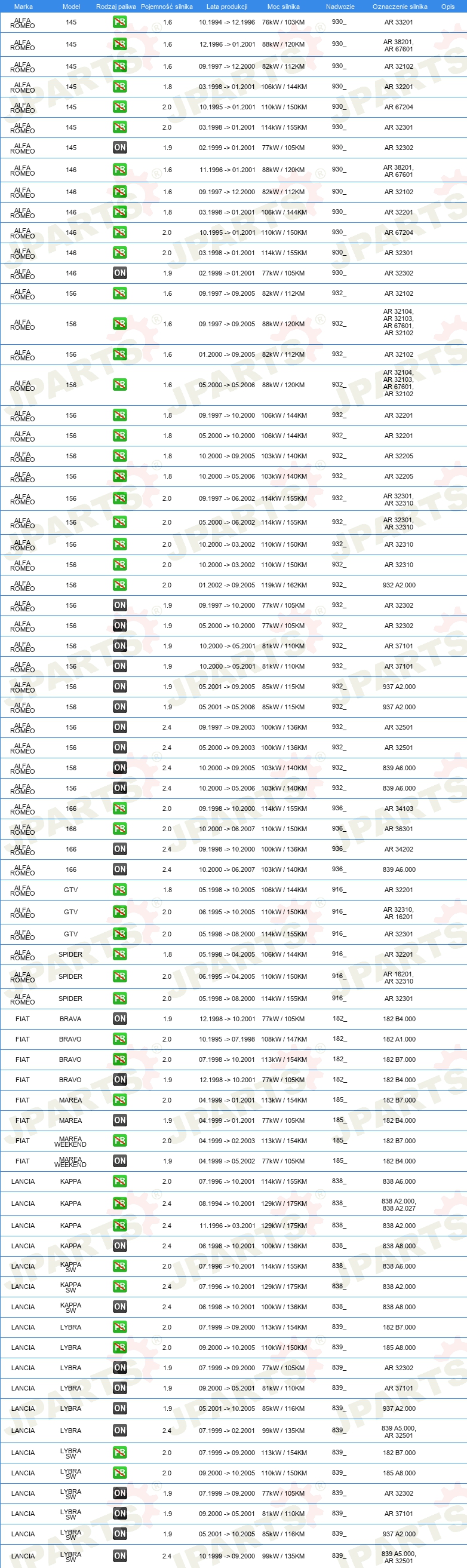Click the Pojemność silnika column header
The width and height of the screenshot is (467, 1568).
(x=167, y=7)
